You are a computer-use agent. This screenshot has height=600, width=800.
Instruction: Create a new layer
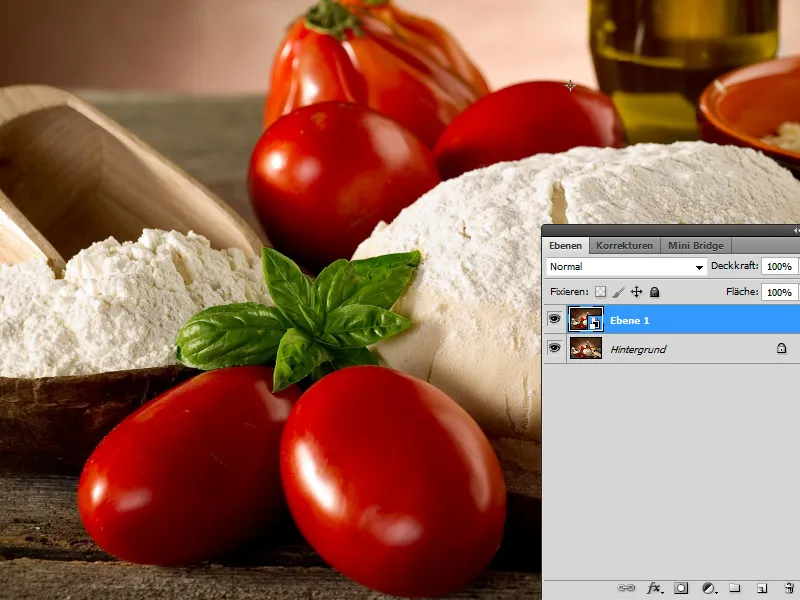point(762,588)
